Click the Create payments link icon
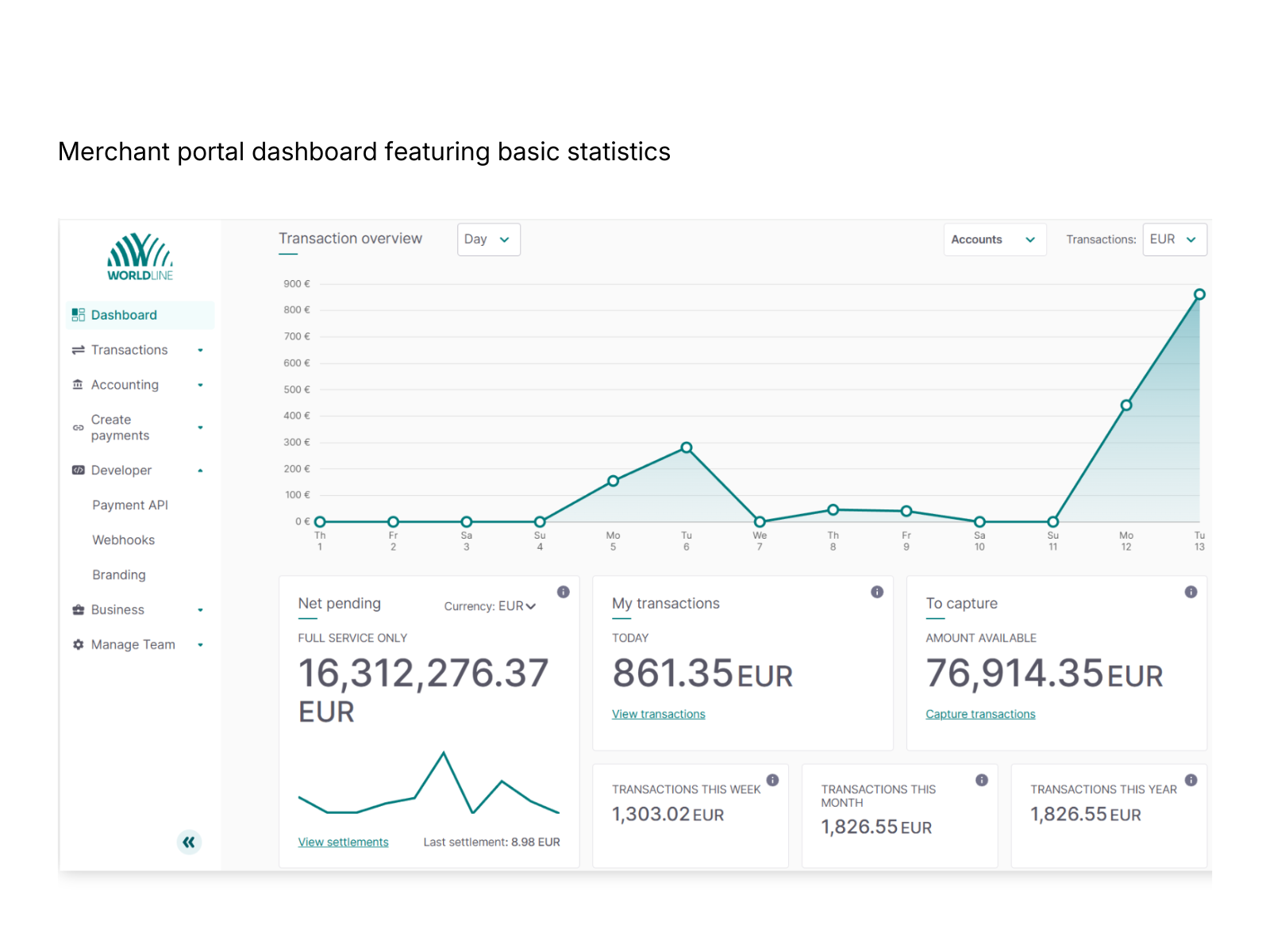This screenshot has height=952, width=1270. coord(78,428)
